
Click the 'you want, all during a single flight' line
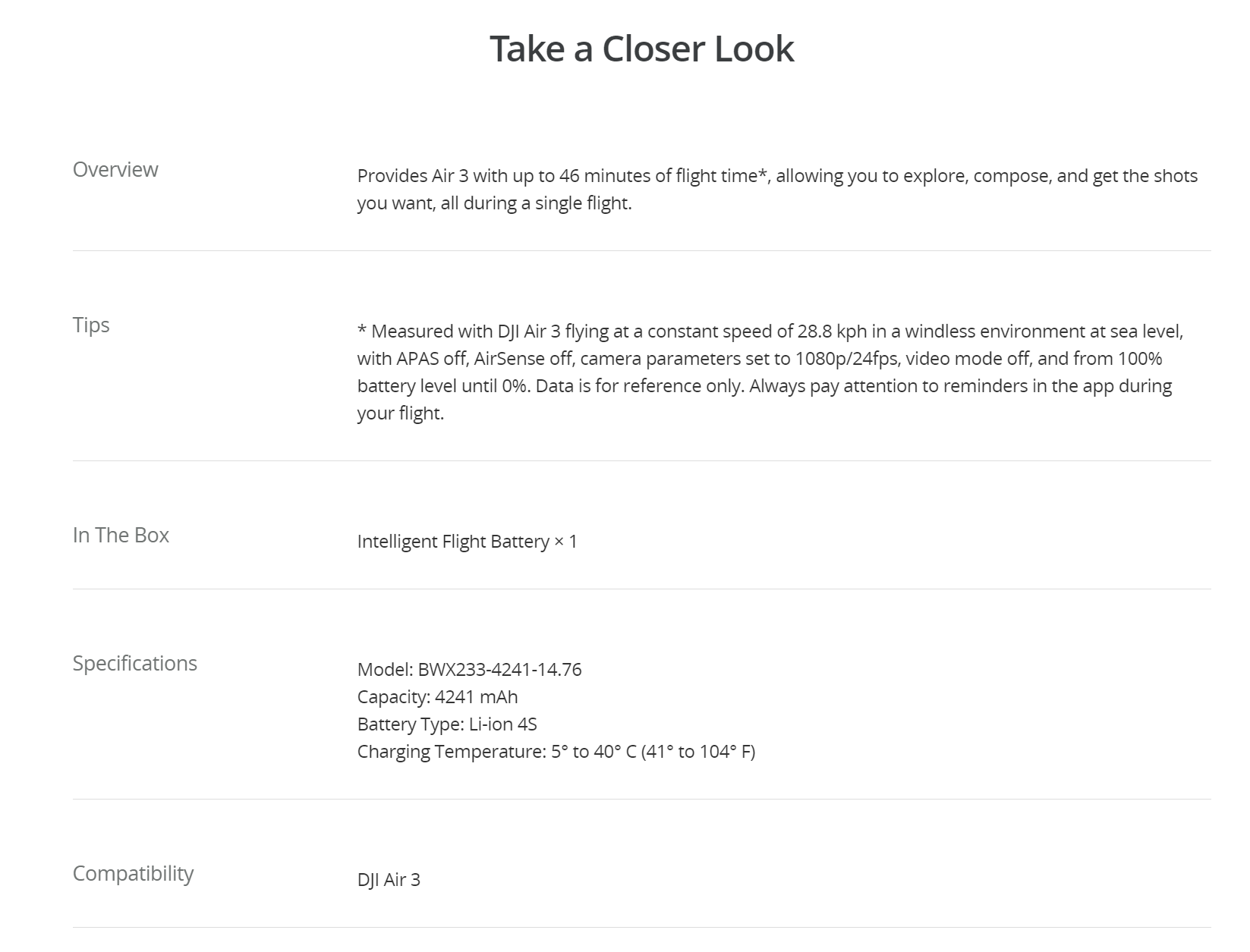494,203
